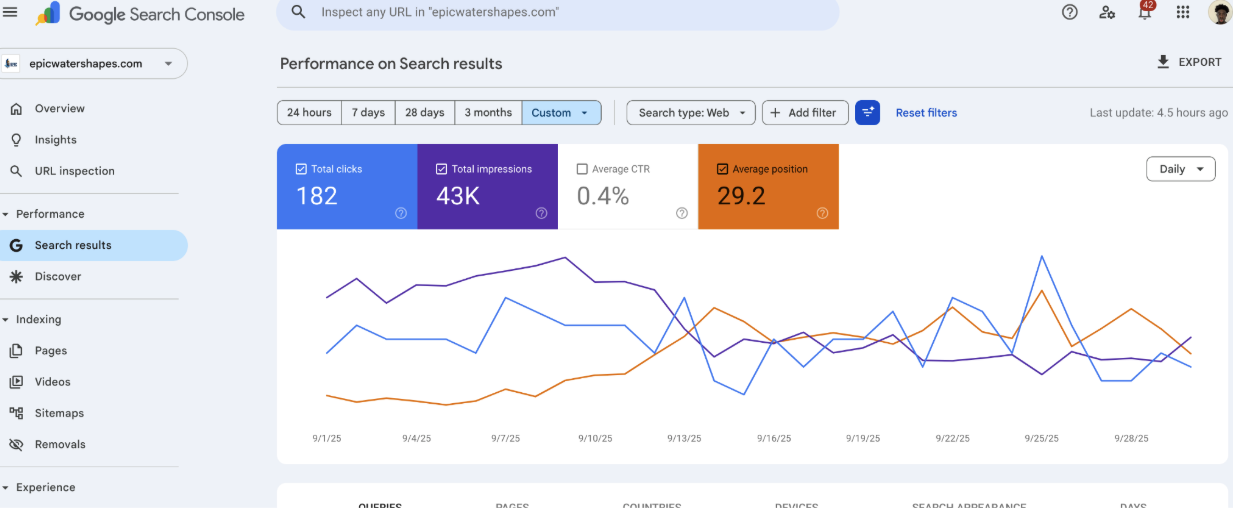
Task: Click help icon on Average CTR card
Action: (x=682, y=213)
